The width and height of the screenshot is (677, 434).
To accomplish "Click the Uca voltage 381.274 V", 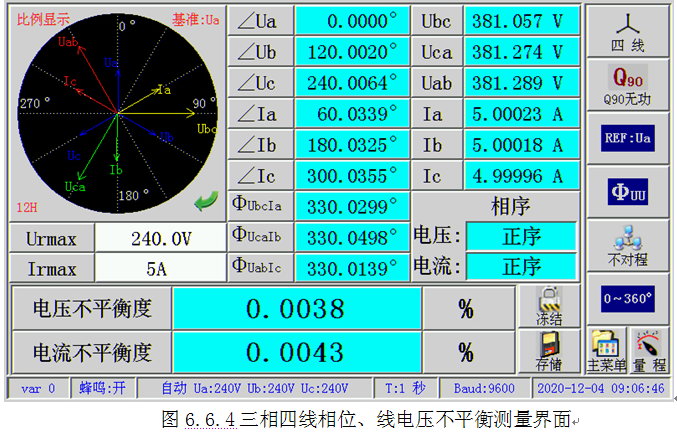I will (522, 52).
